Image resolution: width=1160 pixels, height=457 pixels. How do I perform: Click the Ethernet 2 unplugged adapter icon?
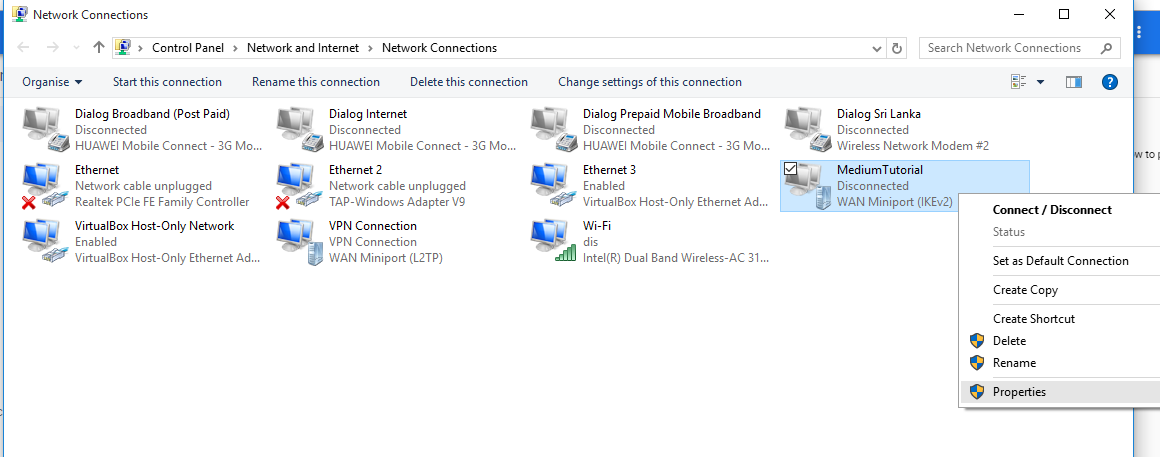[x=298, y=186]
